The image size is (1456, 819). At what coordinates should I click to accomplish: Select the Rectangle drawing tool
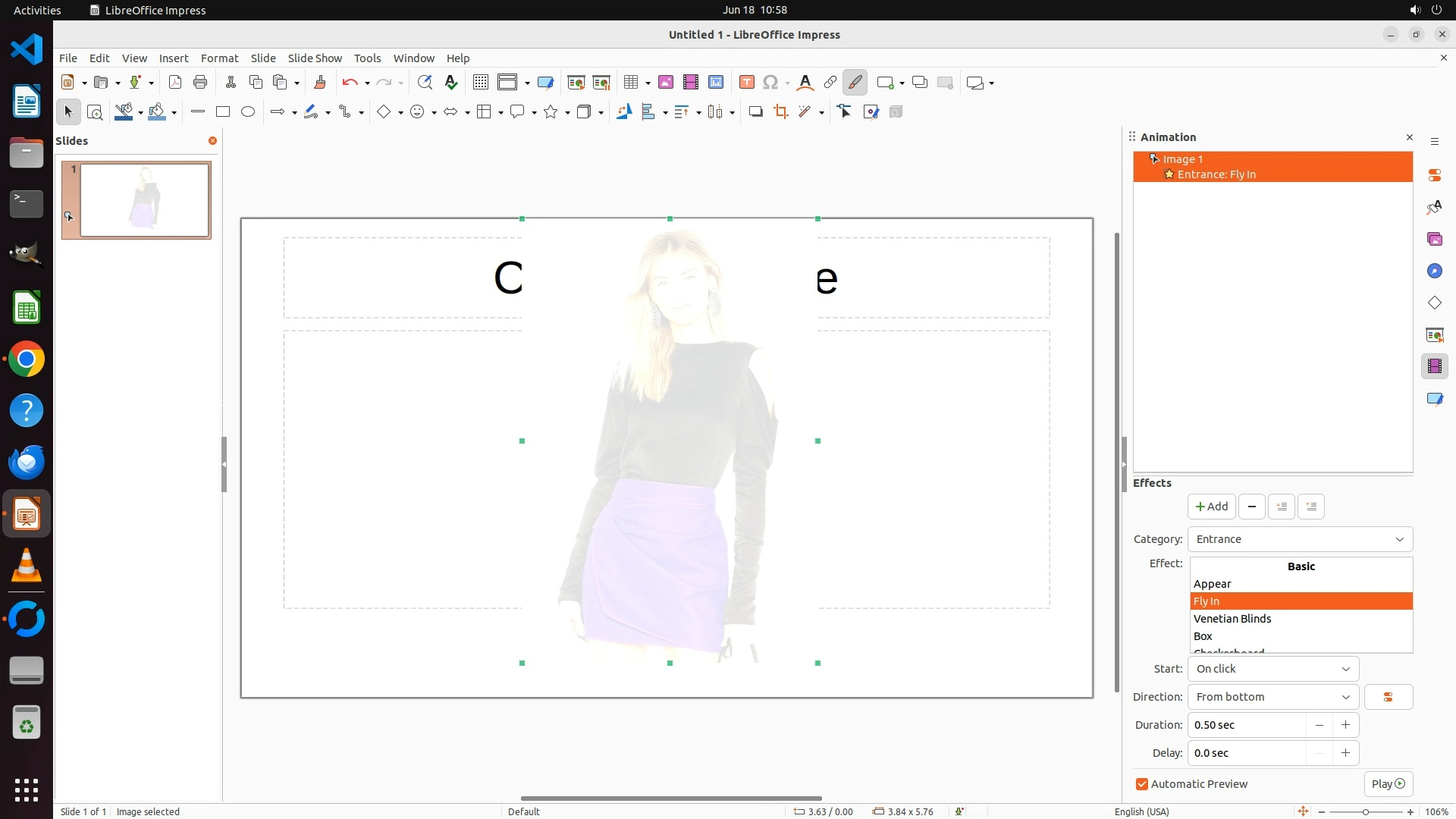[x=223, y=112]
